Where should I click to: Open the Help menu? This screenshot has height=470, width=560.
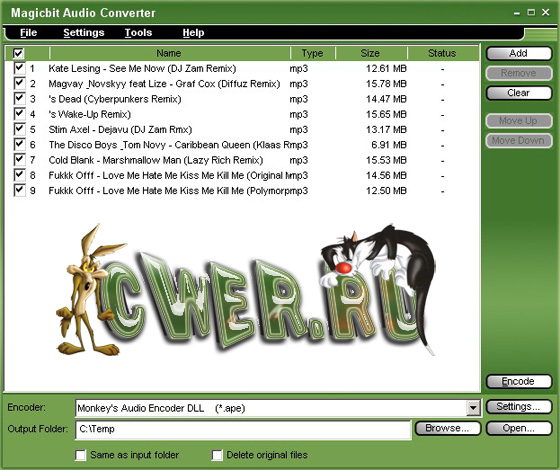193,32
